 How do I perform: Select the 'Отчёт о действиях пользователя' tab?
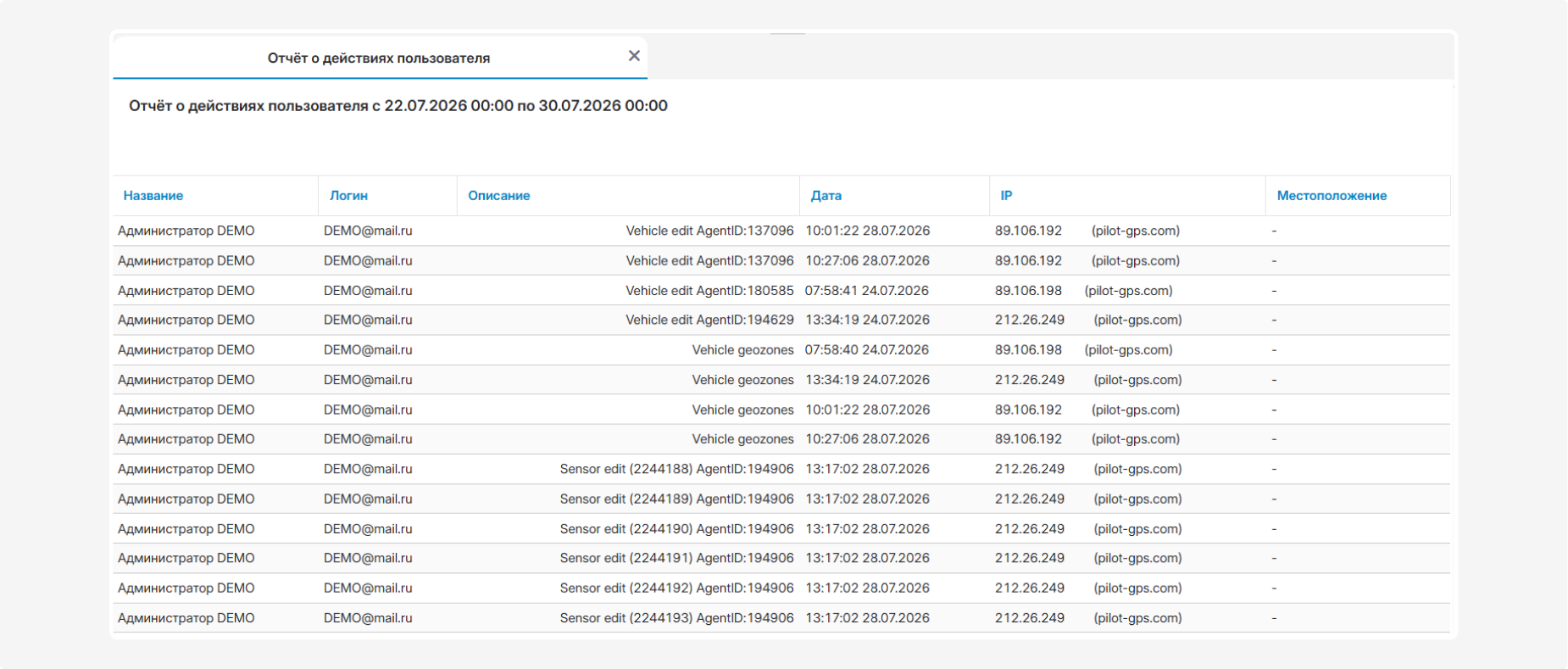tap(379, 58)
